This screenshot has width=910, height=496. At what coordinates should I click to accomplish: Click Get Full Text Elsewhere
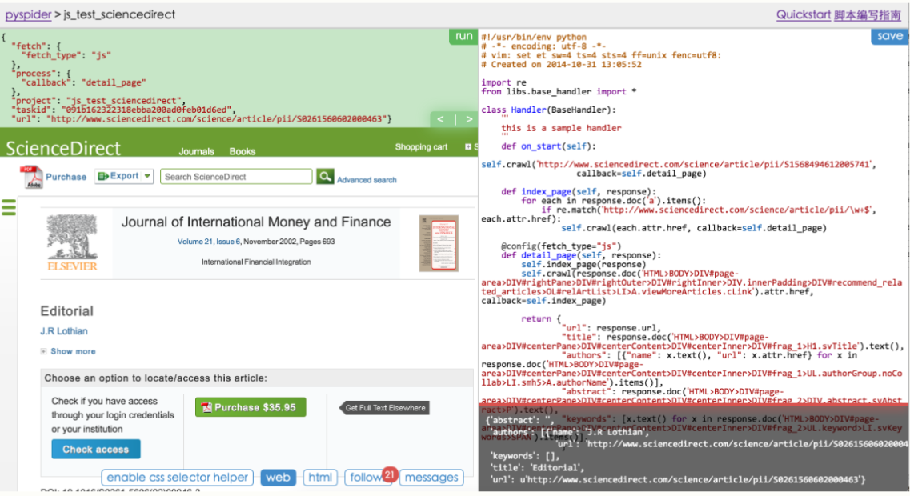coord(385,408)
